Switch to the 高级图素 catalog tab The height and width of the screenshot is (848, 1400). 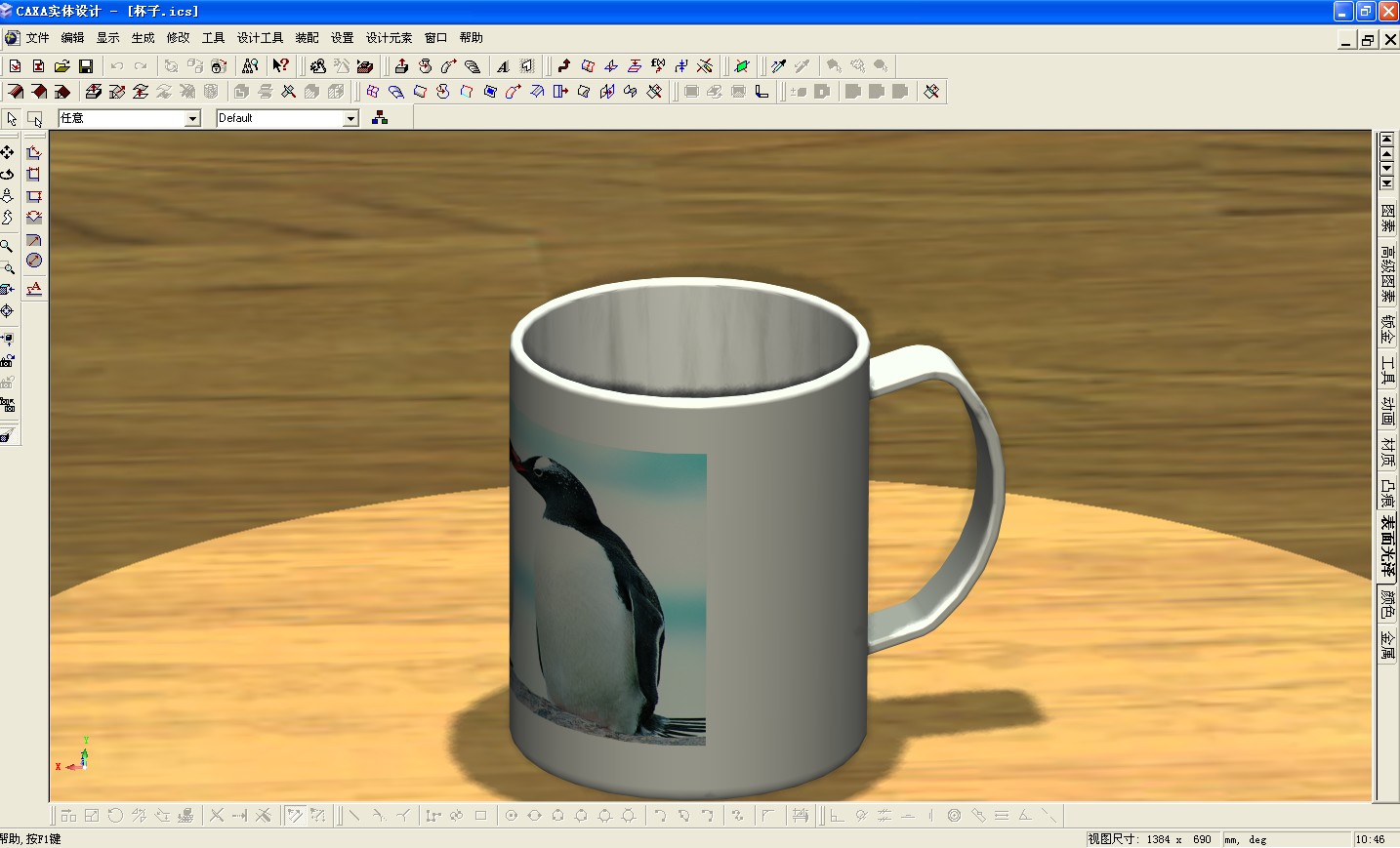[x=1387, y=273]
